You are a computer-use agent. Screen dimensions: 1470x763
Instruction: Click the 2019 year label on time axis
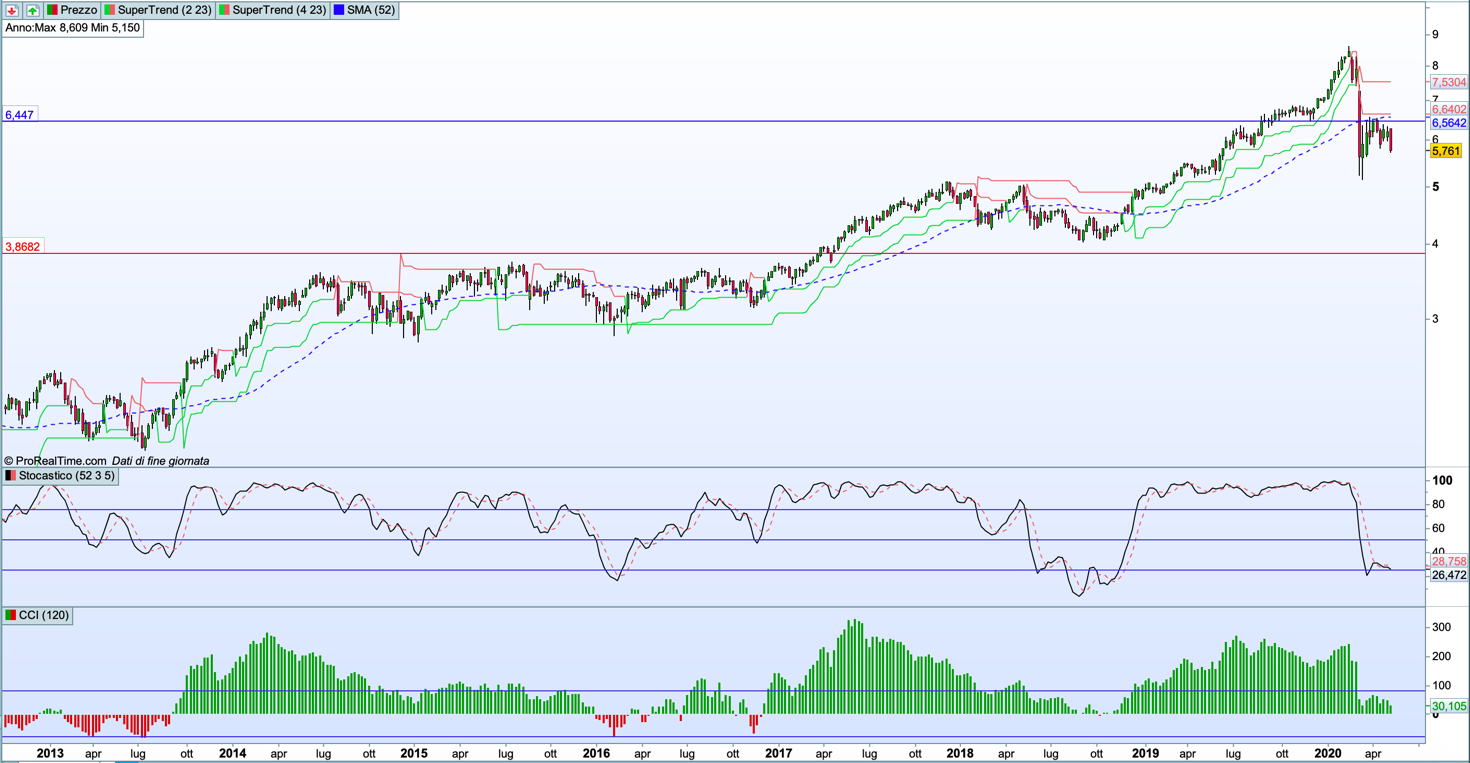click(1145, 753)
